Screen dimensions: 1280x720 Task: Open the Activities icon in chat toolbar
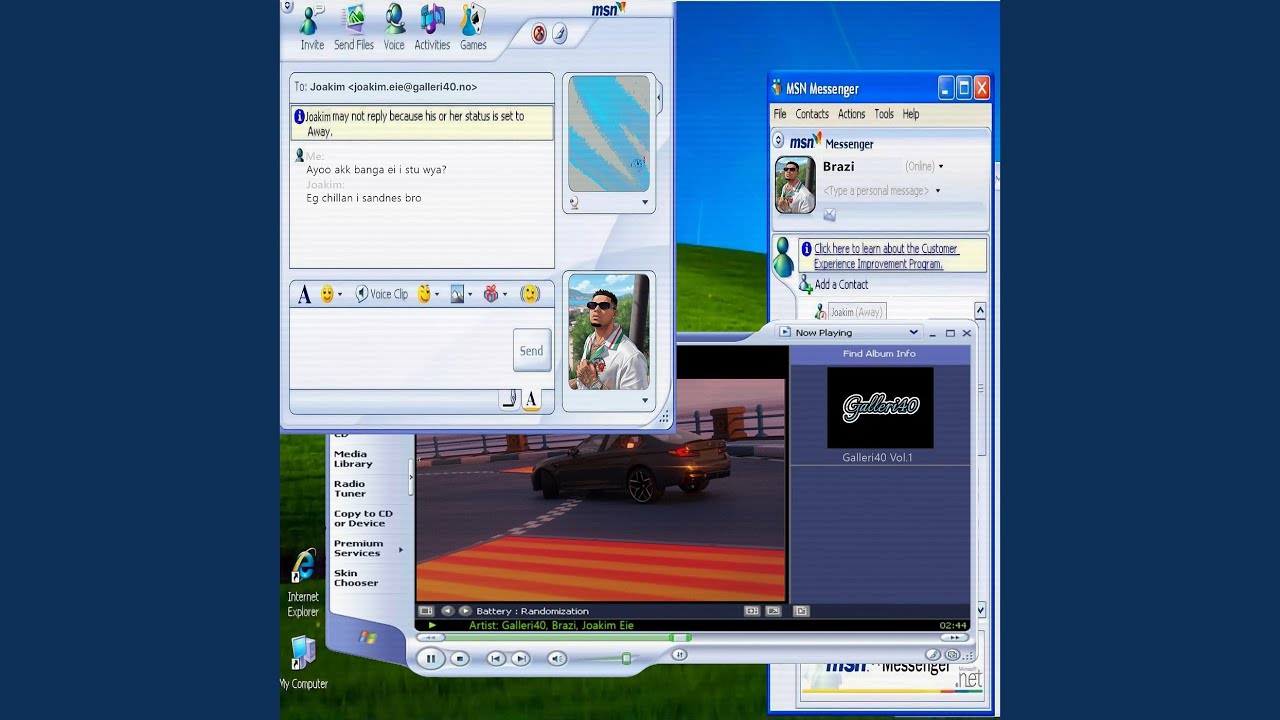pos(432,27)
